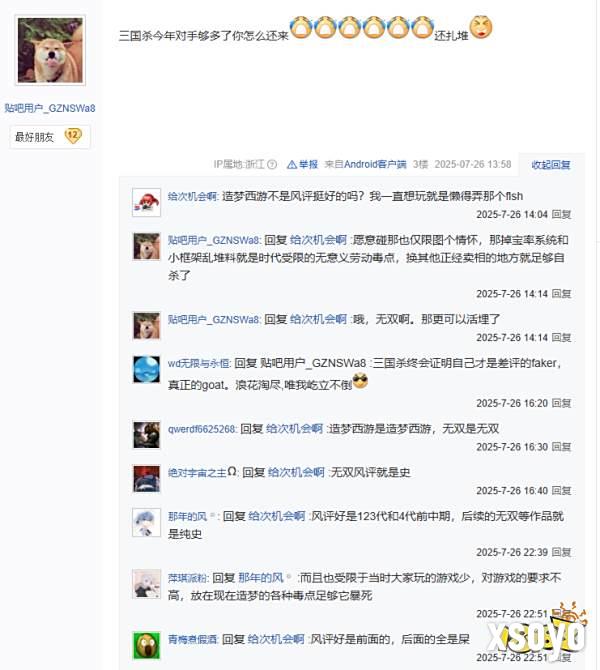Screen dimensions: 600x670
Task: Open the Shiba dog poster avatar
Action: 50,50
